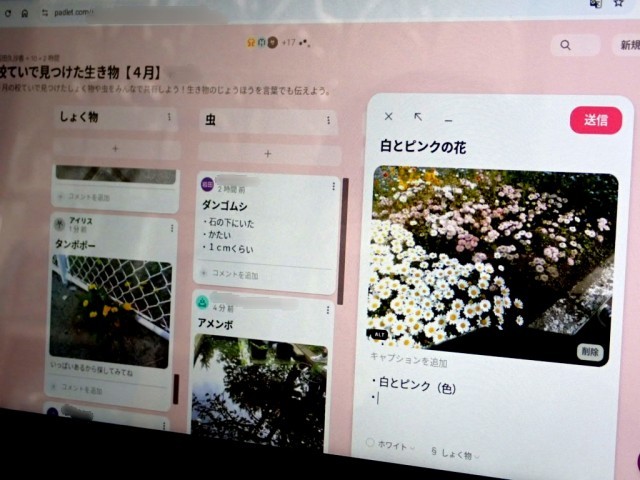Open the アメンボ post options menu
640x480 pixels.
tap(330, 306)
